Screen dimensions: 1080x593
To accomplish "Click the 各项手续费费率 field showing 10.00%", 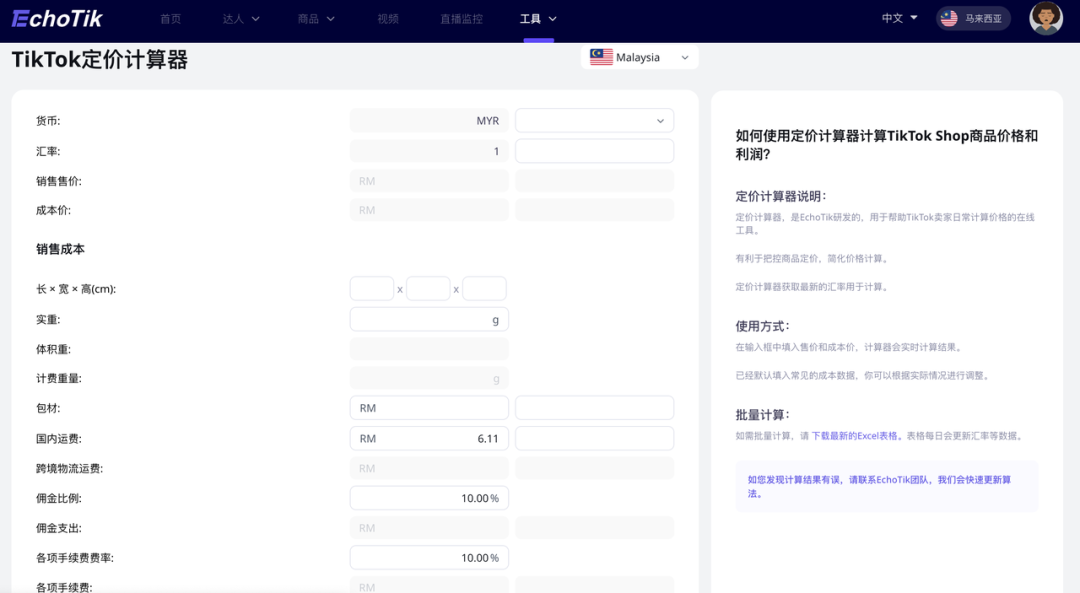I will coord(429,558).
